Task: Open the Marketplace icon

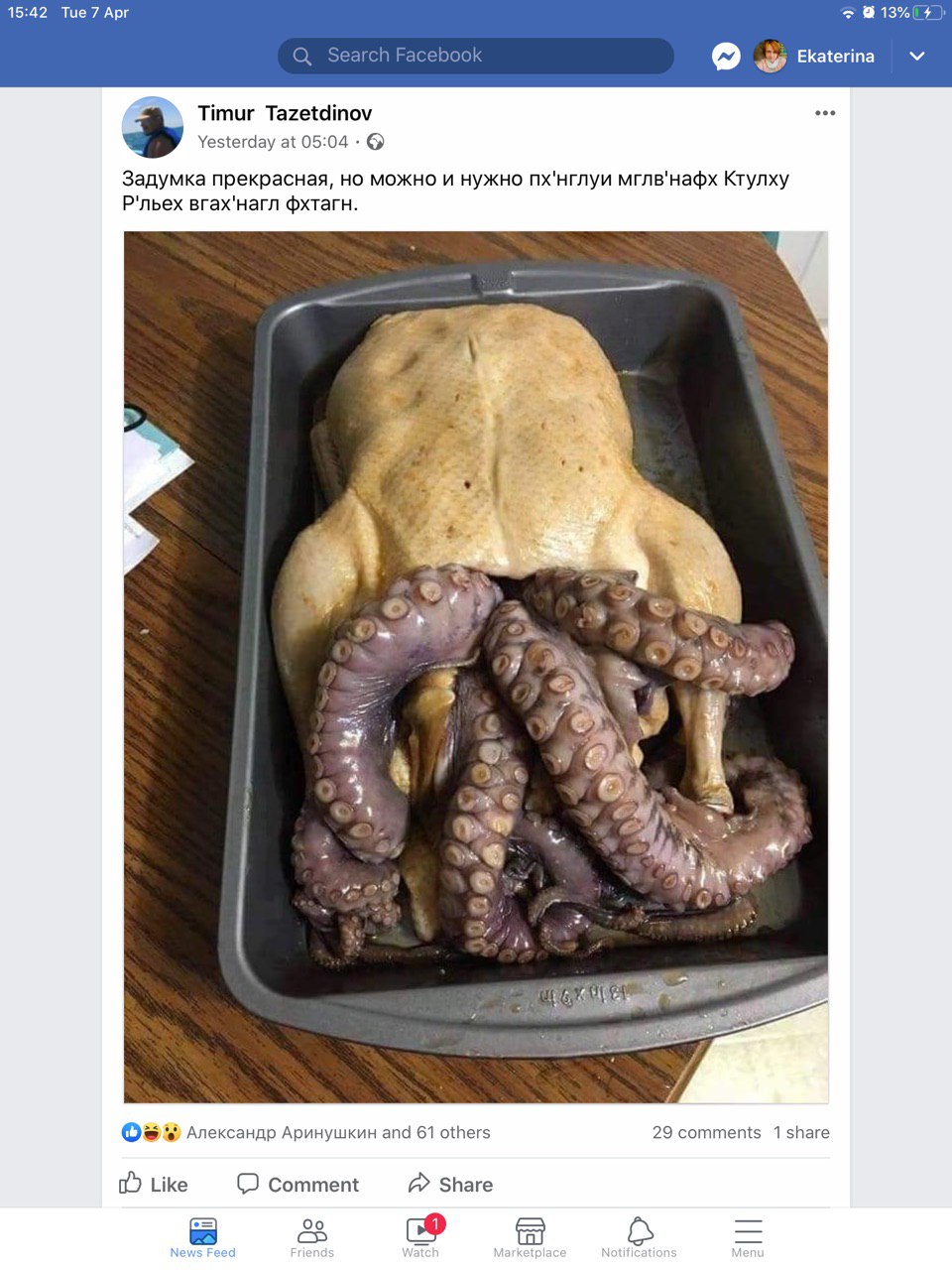Action: coord(530,1238)
